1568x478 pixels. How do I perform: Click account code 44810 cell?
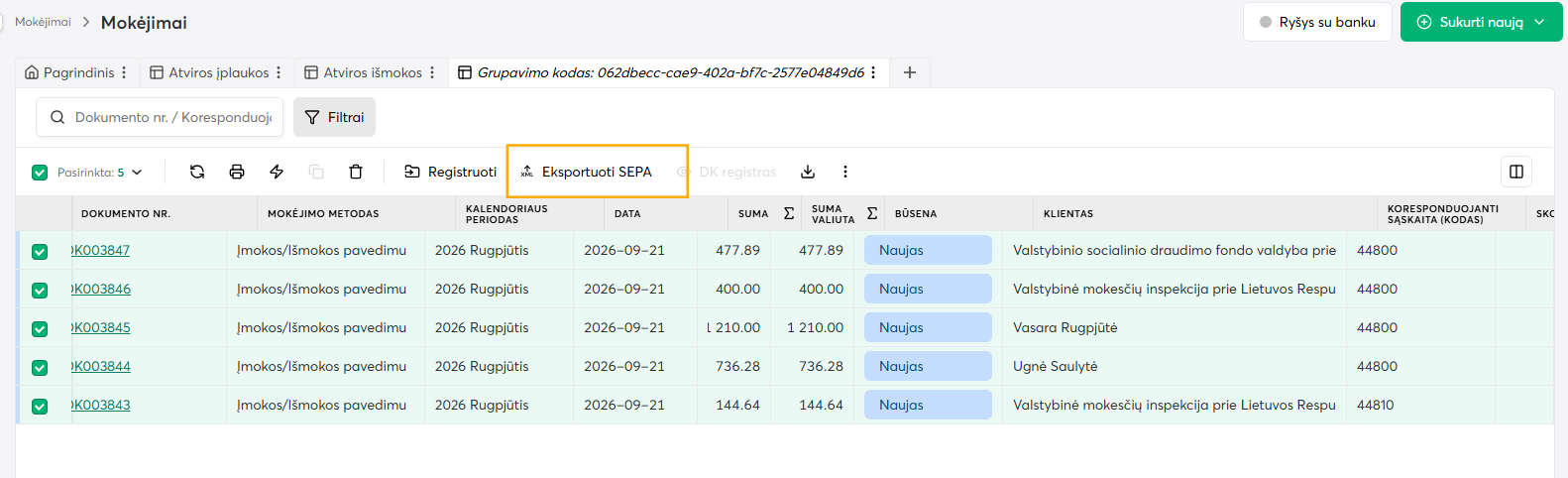1376,405
